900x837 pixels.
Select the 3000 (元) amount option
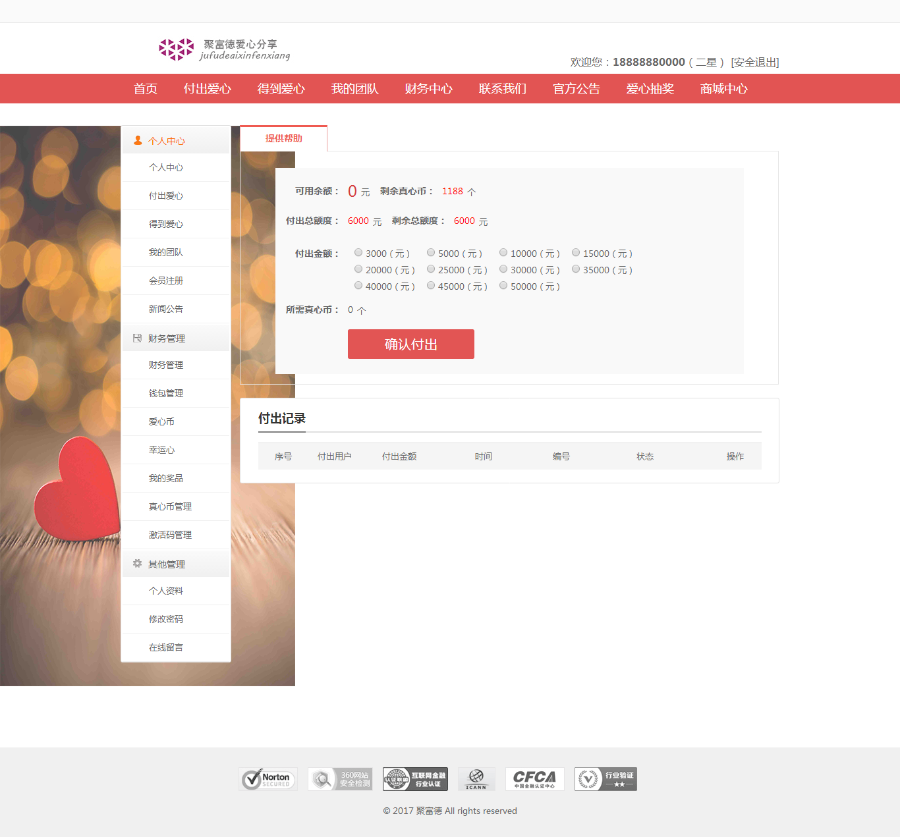(358, 253)
